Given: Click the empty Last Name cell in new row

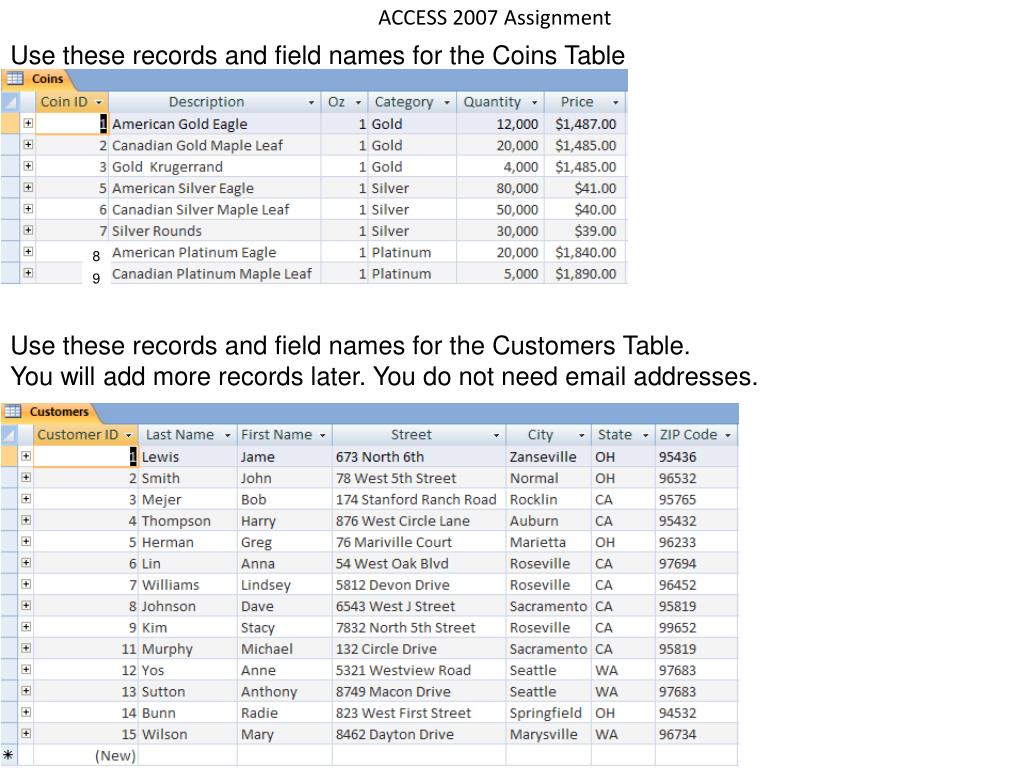Looking at the screenshot, I should click(x=188, y=756).
